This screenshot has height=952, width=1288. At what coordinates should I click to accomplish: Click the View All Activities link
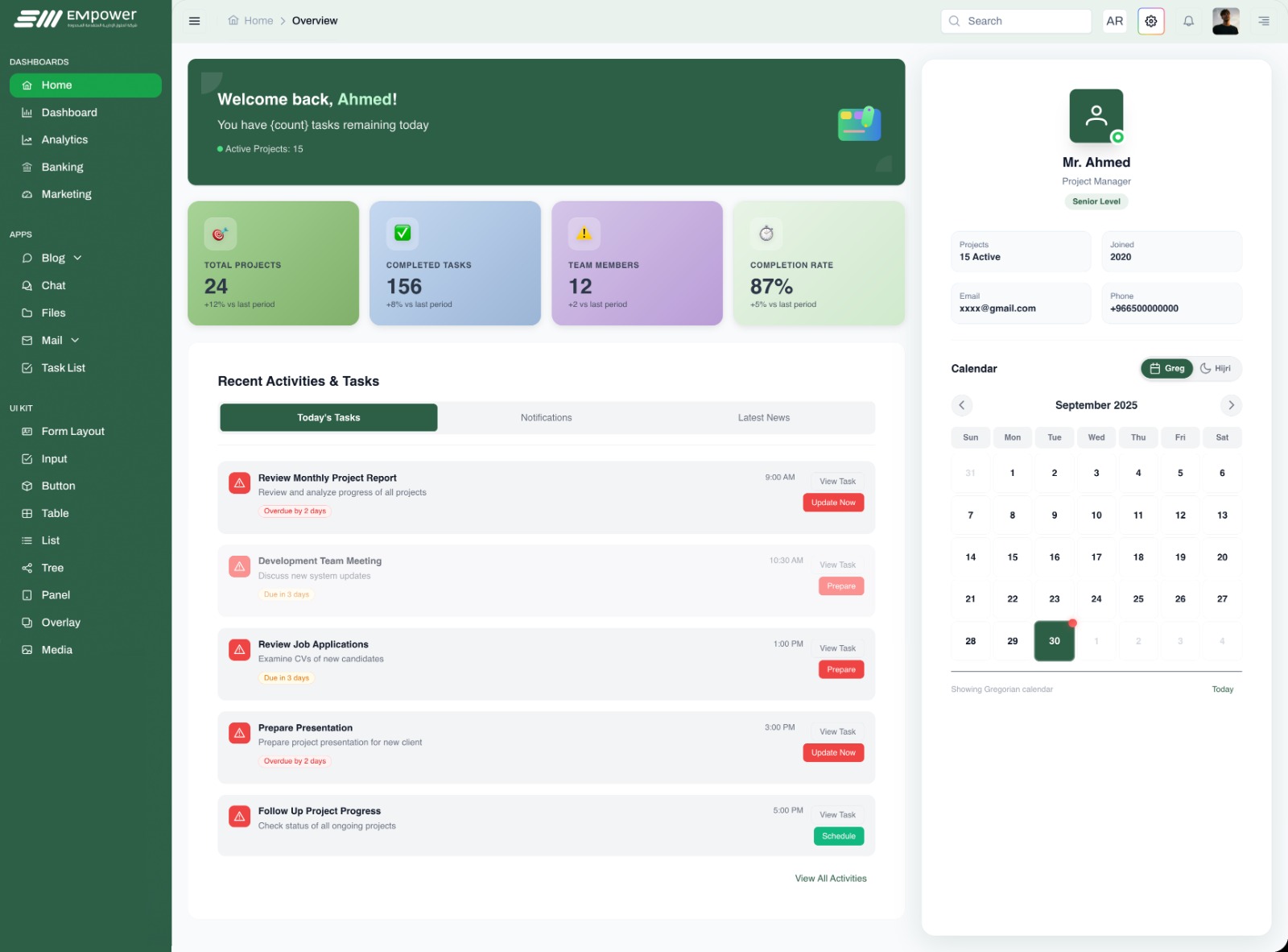coord(830,879)
